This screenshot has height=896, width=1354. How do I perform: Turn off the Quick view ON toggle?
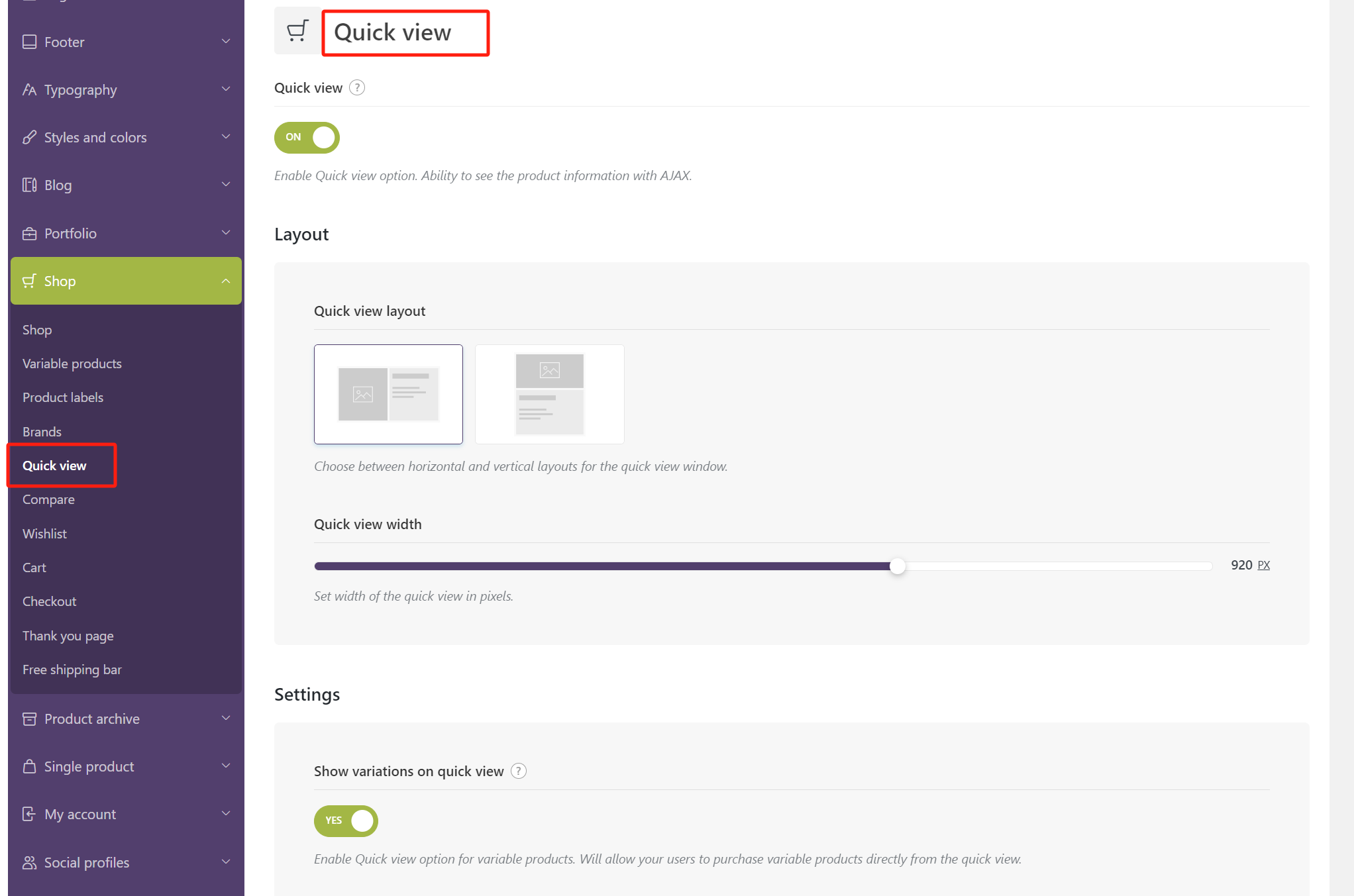[307, 138]
